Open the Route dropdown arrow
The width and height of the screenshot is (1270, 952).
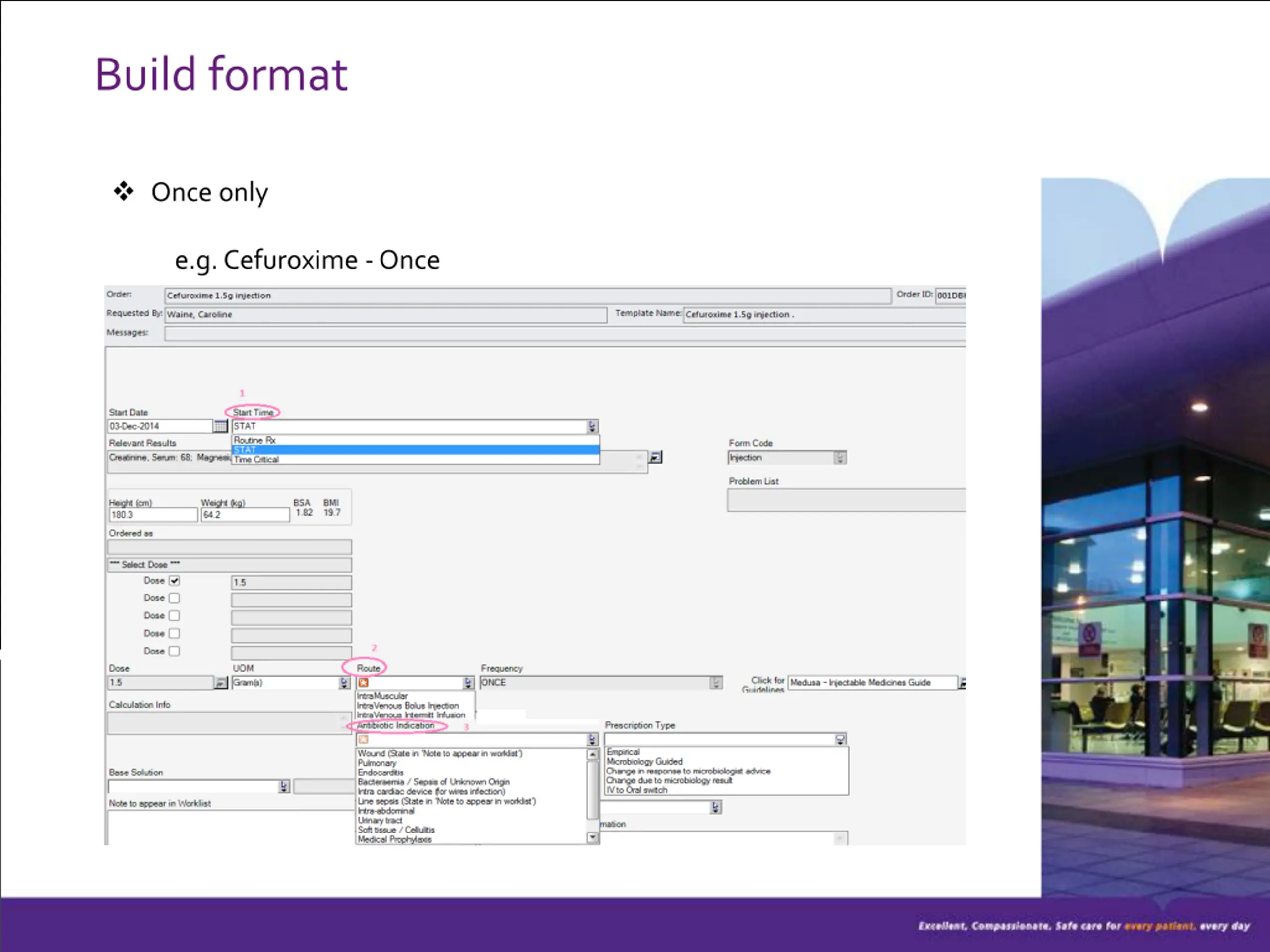468,683
